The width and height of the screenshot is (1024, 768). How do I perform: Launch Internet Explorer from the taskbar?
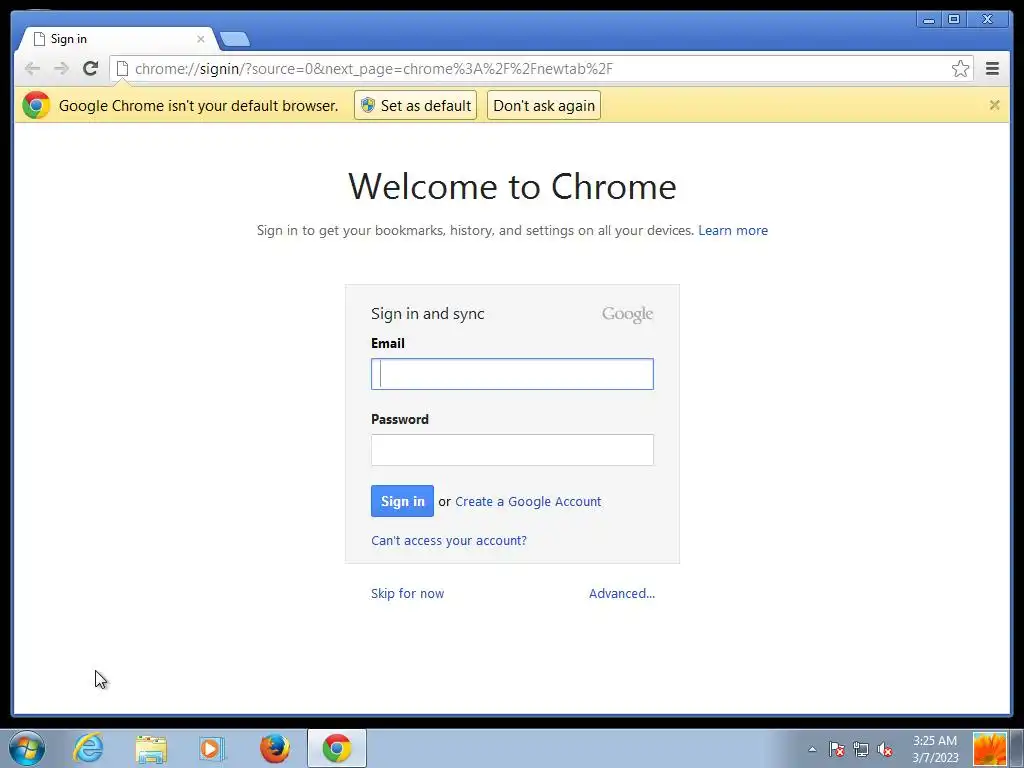tap(88, 748)
